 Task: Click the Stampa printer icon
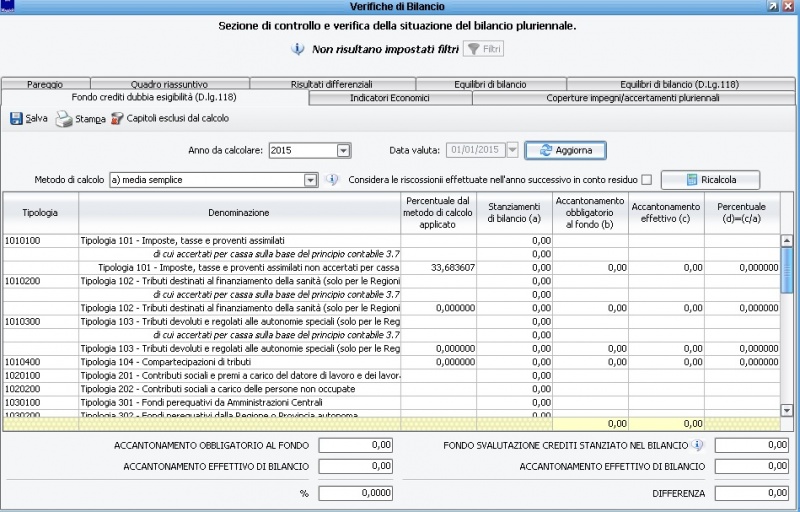click(x=64, y=119)
